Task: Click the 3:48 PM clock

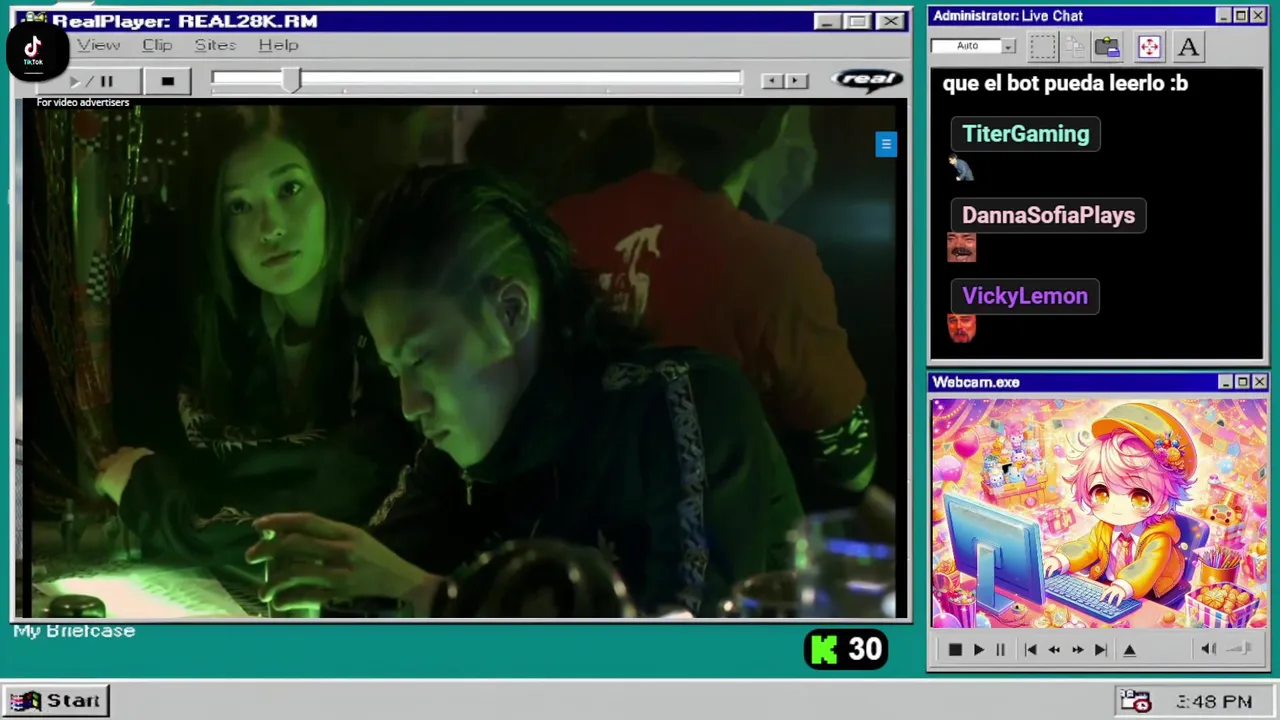Action: click(1214, 702)
